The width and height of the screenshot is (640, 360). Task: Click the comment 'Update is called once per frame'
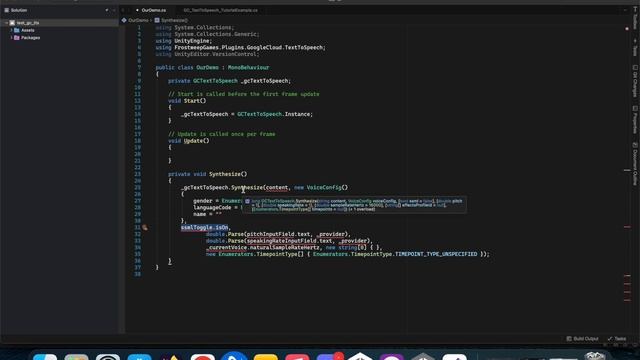click(221, 134)
